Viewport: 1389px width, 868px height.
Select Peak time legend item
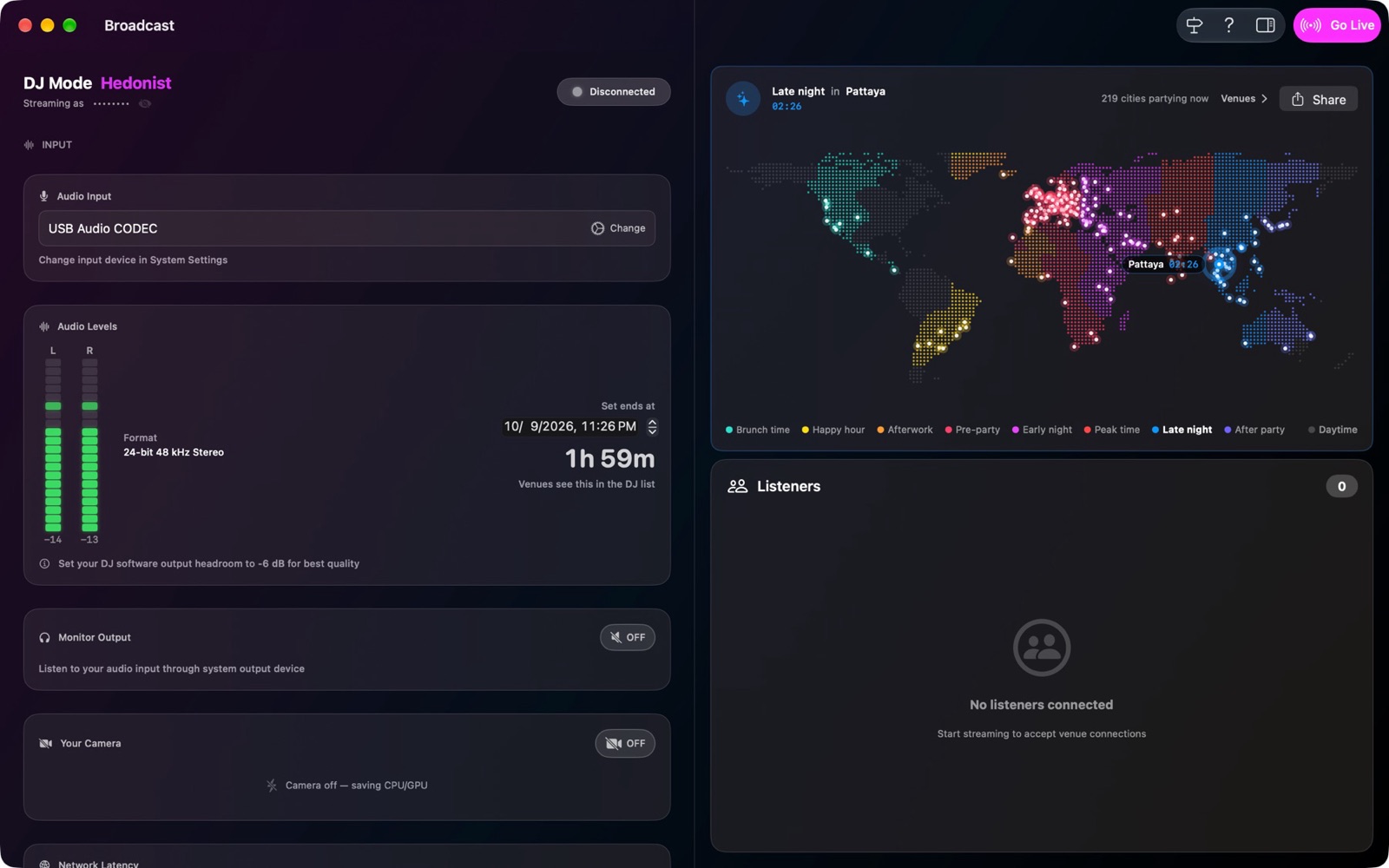(x=1112, y=430)
